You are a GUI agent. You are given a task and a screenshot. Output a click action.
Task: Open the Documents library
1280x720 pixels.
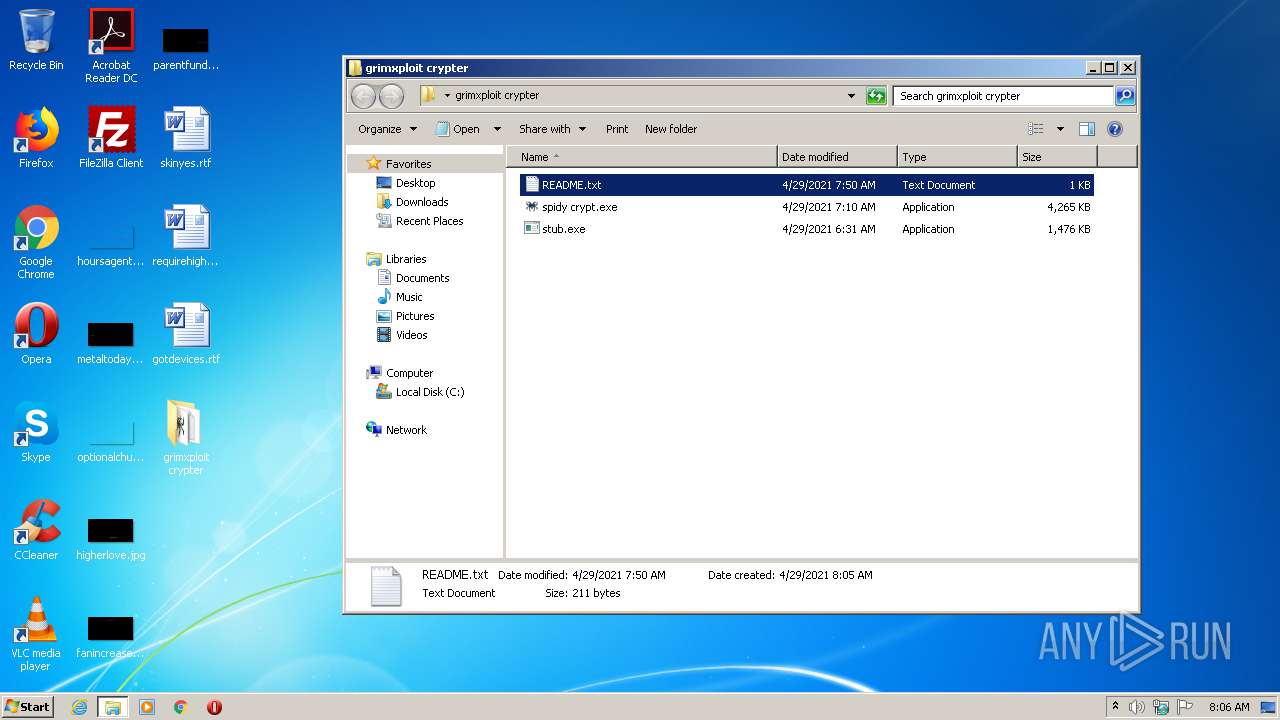click(x=422, y=278)
